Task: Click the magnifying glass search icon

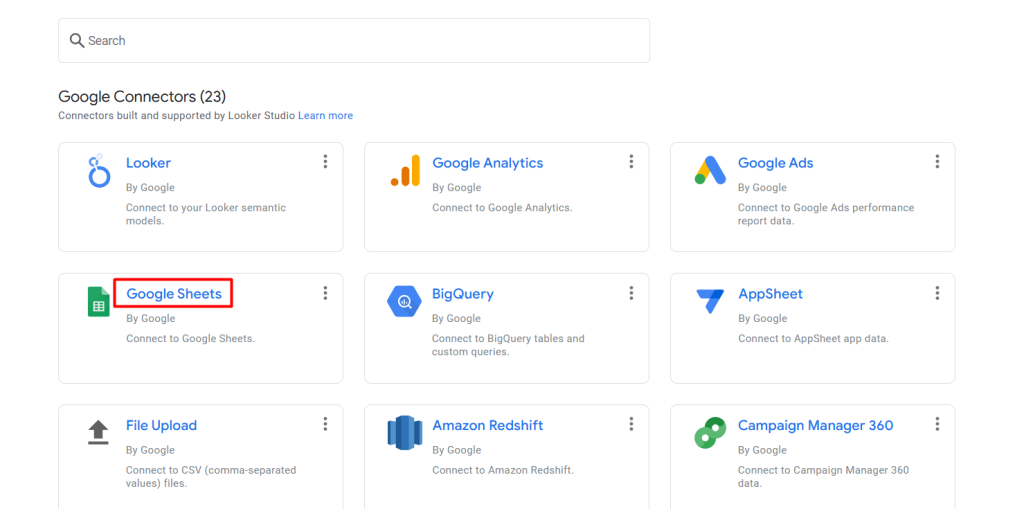Action: [x=77, y=41]
